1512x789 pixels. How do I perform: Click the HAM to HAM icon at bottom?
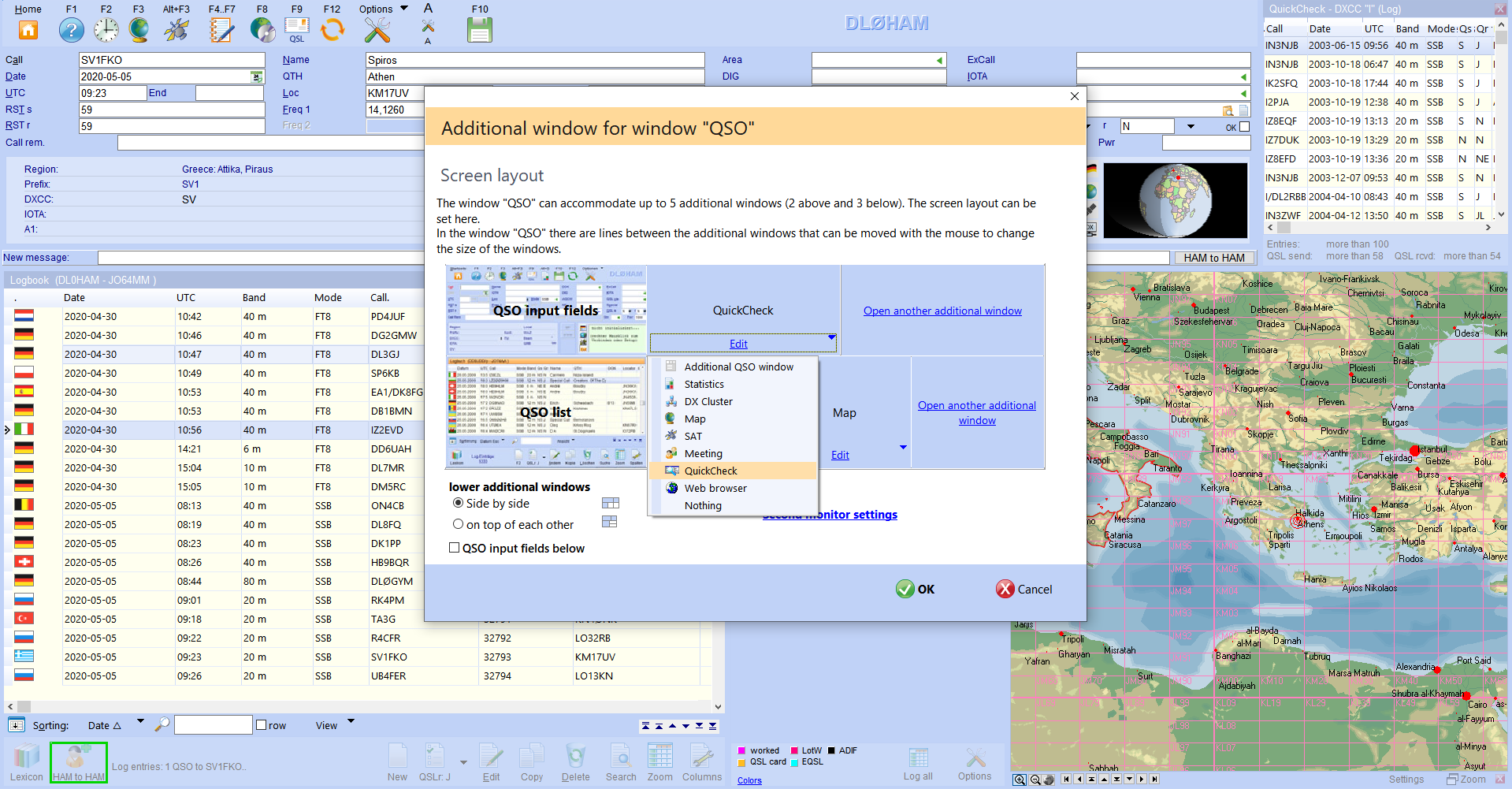78,762
